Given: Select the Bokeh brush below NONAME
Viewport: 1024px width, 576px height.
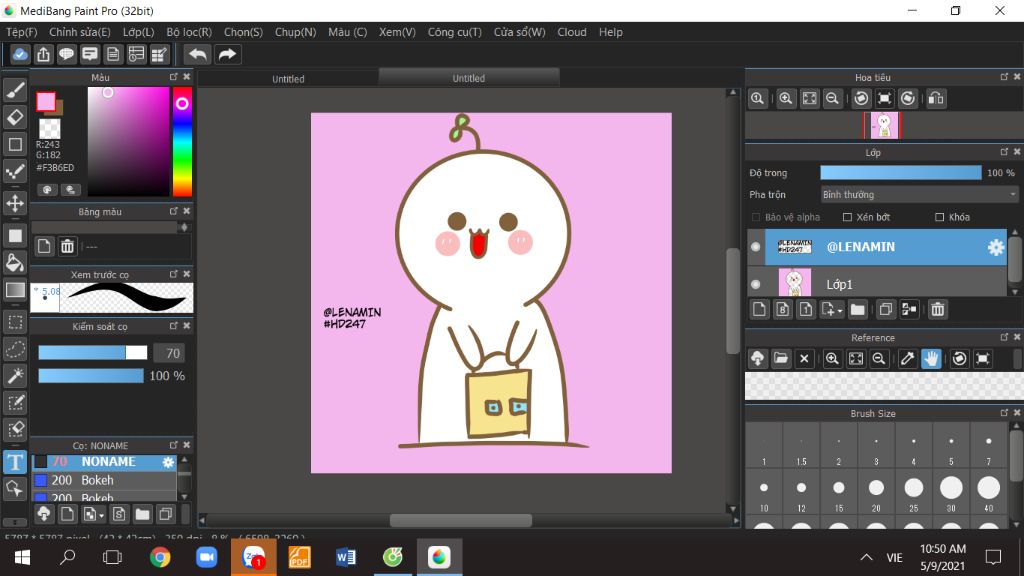Looking at the screenshot, I should [104, 480].
